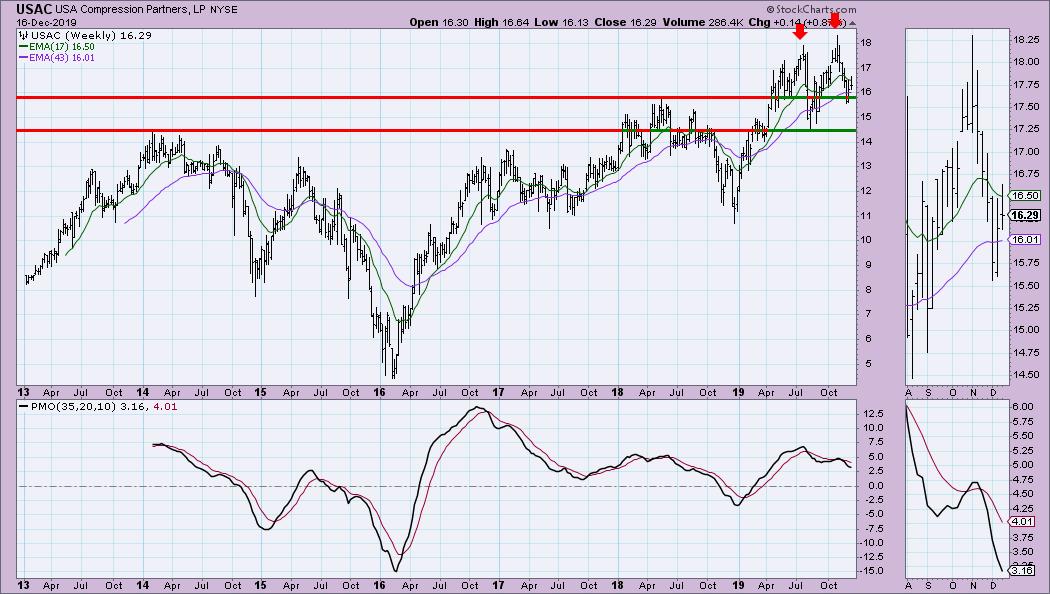
Task: Click the 5.00 label on zoomed PMO axis
Action: (x=1024, y=465)
